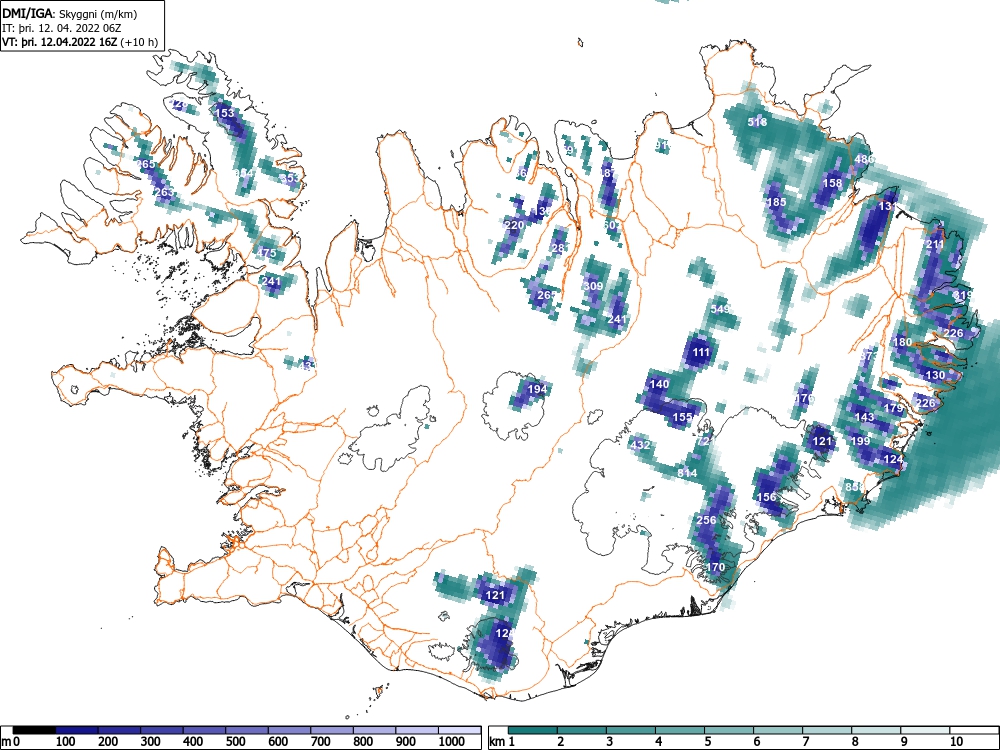Image resolution: width=1000 pixels, height=750 pixels.
Task: Click the 475 visibility value in the west
Action: (267, 253)
